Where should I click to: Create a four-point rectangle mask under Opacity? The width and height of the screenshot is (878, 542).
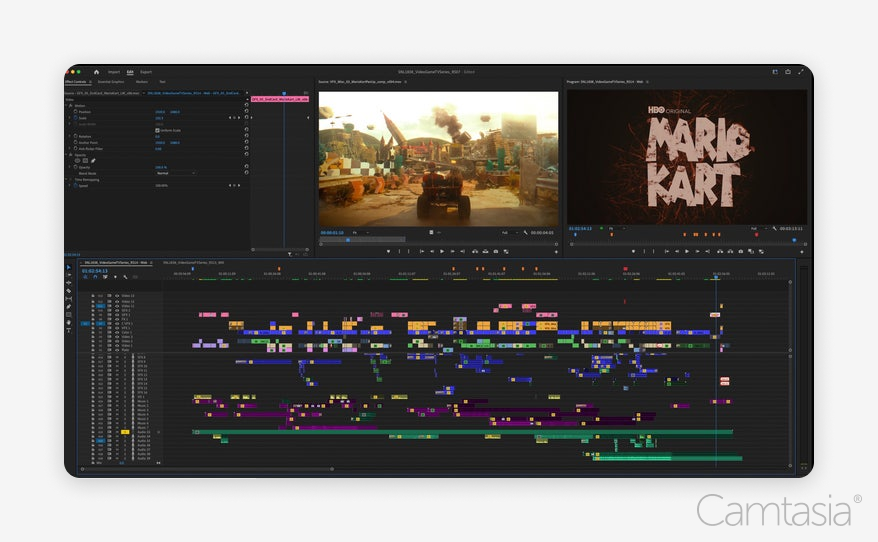pyautogui.click(x=86, y=161)
